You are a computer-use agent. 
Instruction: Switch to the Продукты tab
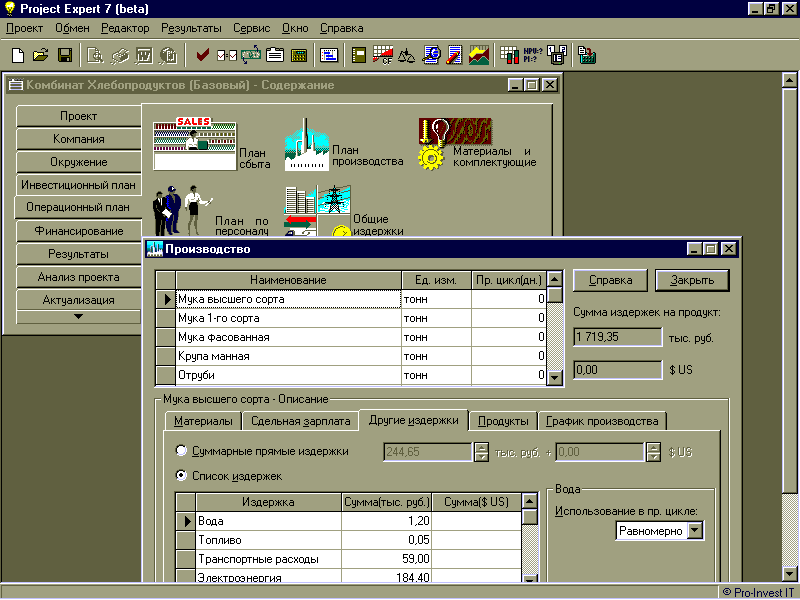point(503,421)
